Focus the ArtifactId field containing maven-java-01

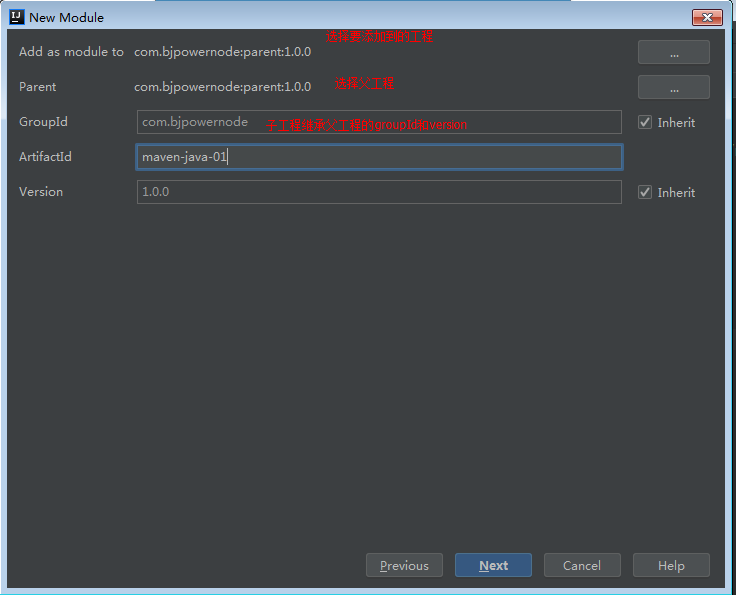pos(379,157)
